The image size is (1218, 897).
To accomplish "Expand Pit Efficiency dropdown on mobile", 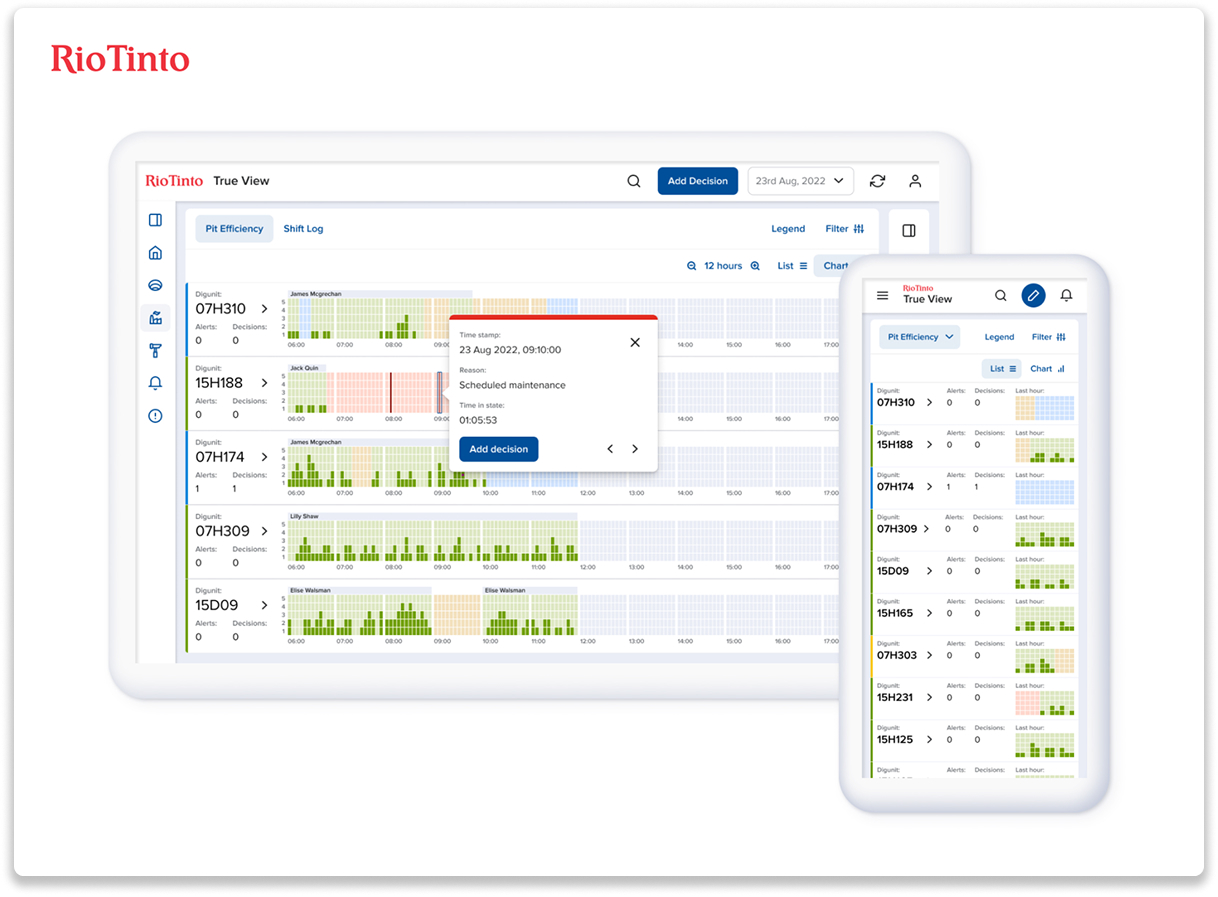I will pos(920,337).
